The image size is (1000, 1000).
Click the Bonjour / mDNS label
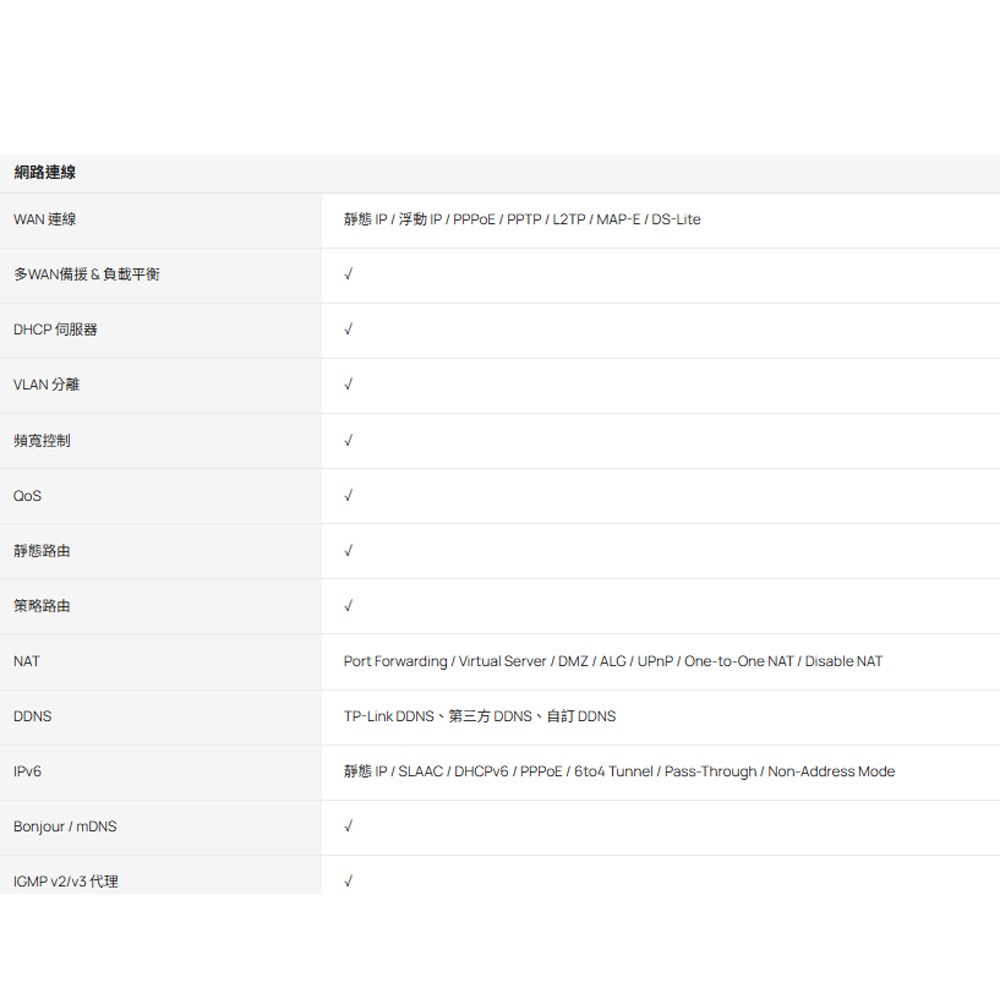pyautogui.click(x=65, y=827)
